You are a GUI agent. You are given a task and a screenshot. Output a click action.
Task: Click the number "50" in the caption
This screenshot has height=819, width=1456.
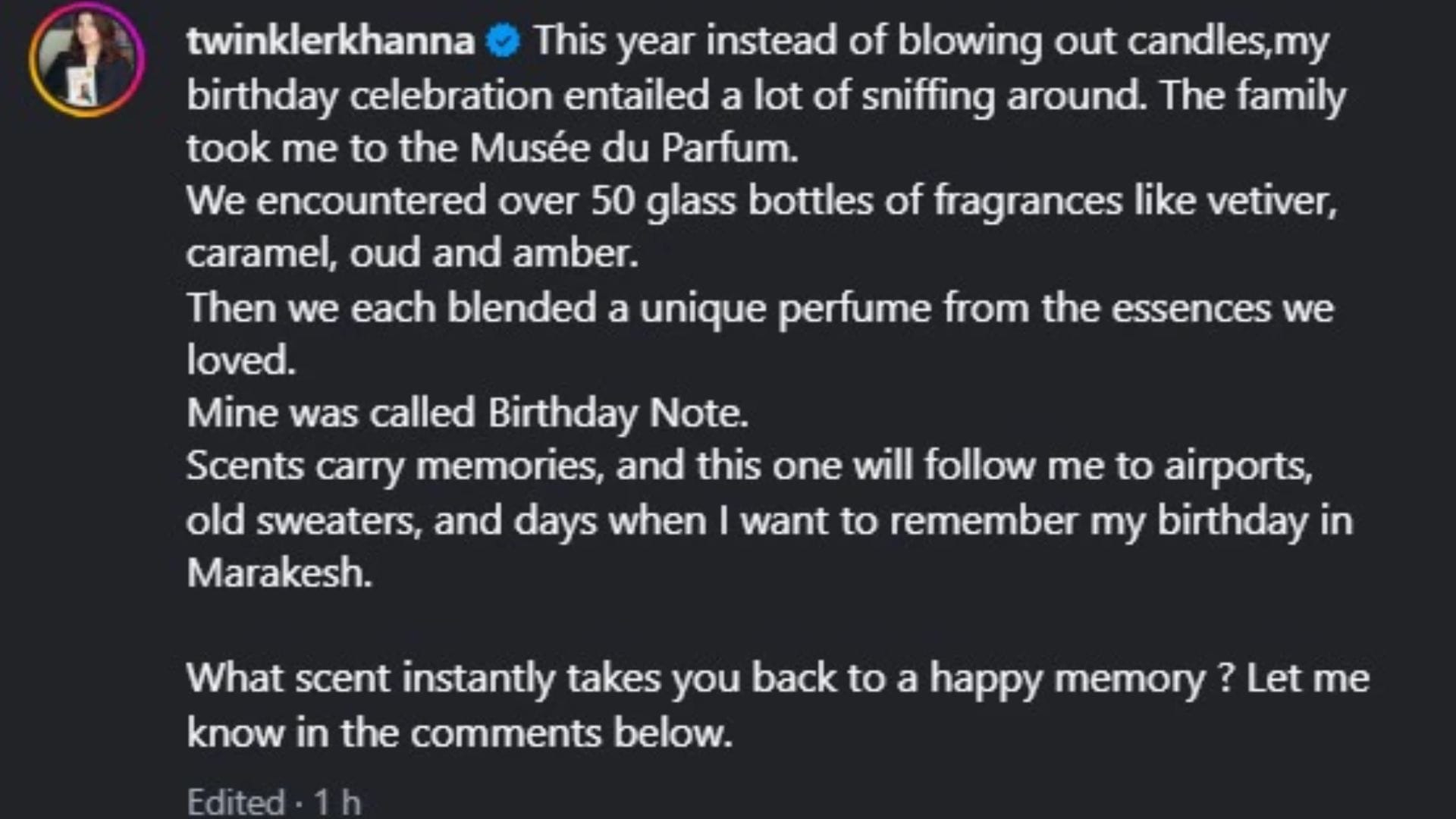pyautogui.click(x=613, y=201)
